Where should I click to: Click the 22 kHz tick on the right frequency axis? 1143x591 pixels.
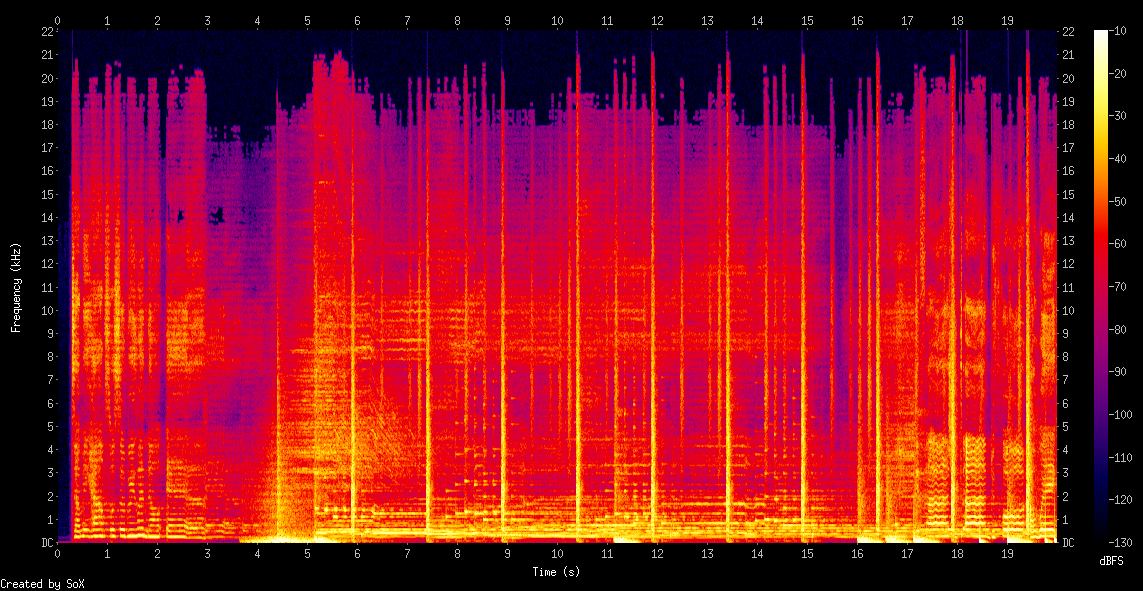[x=1068, y=31]
